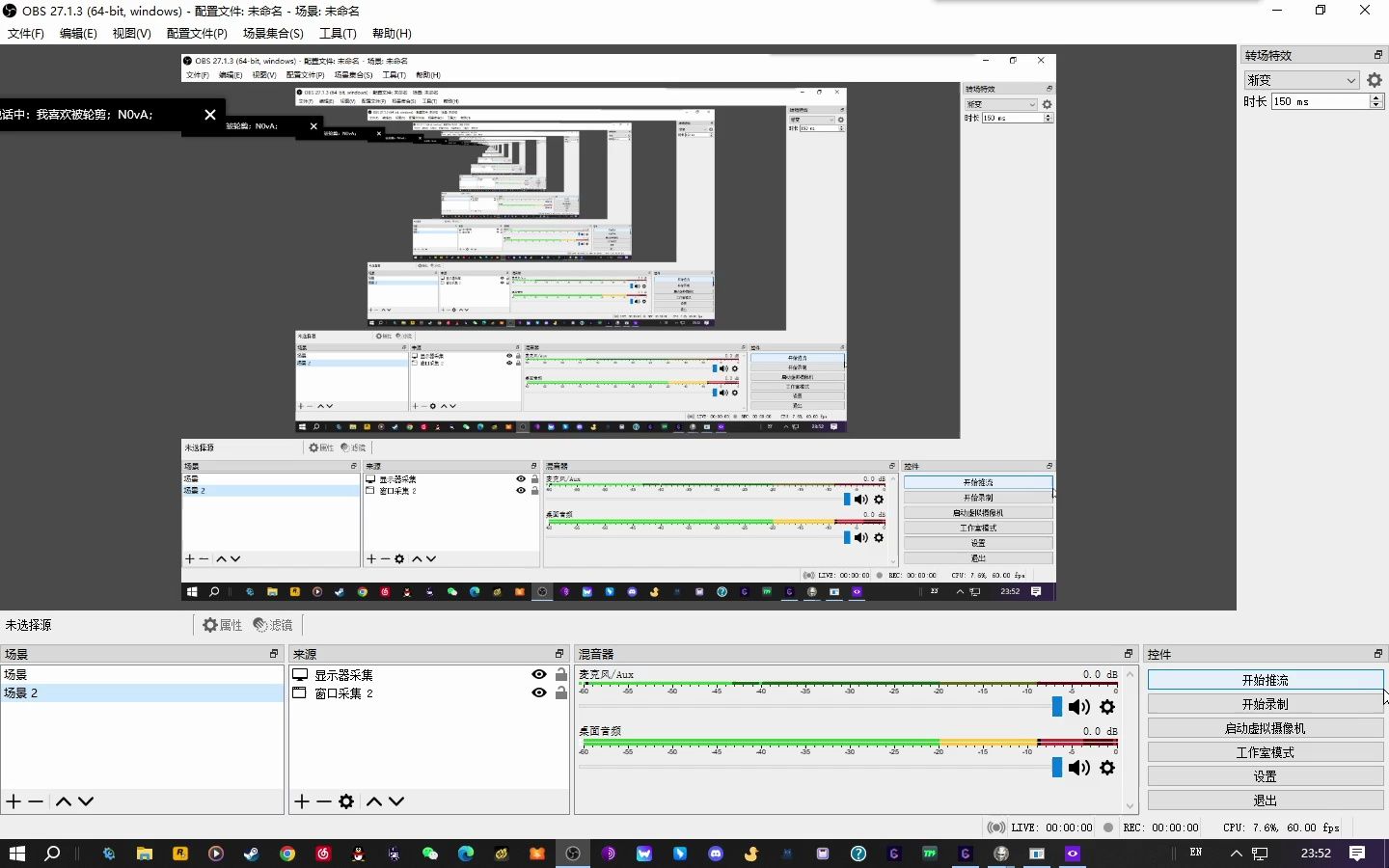
Task: Open Windows search from the taskbar
Action: coord(53,854)
